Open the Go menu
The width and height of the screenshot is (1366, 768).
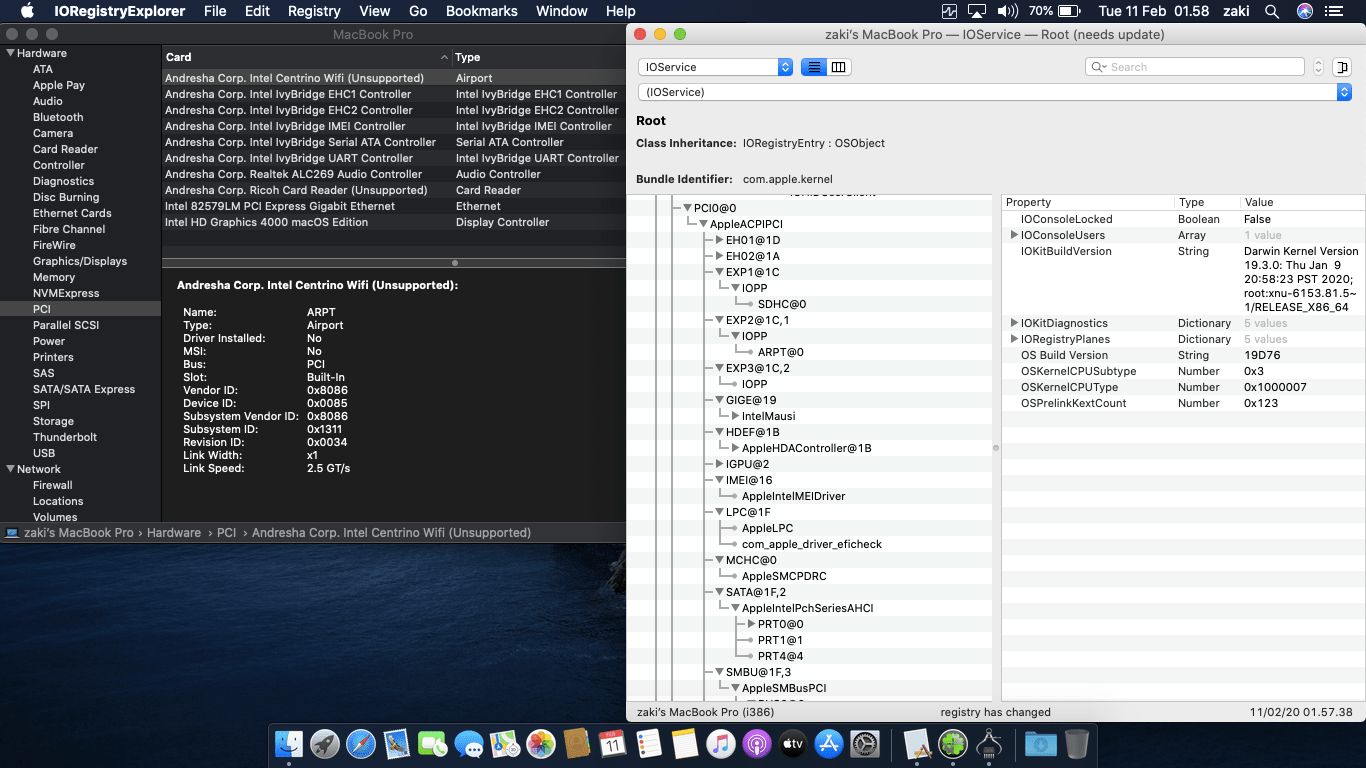(x=418, y=11)
